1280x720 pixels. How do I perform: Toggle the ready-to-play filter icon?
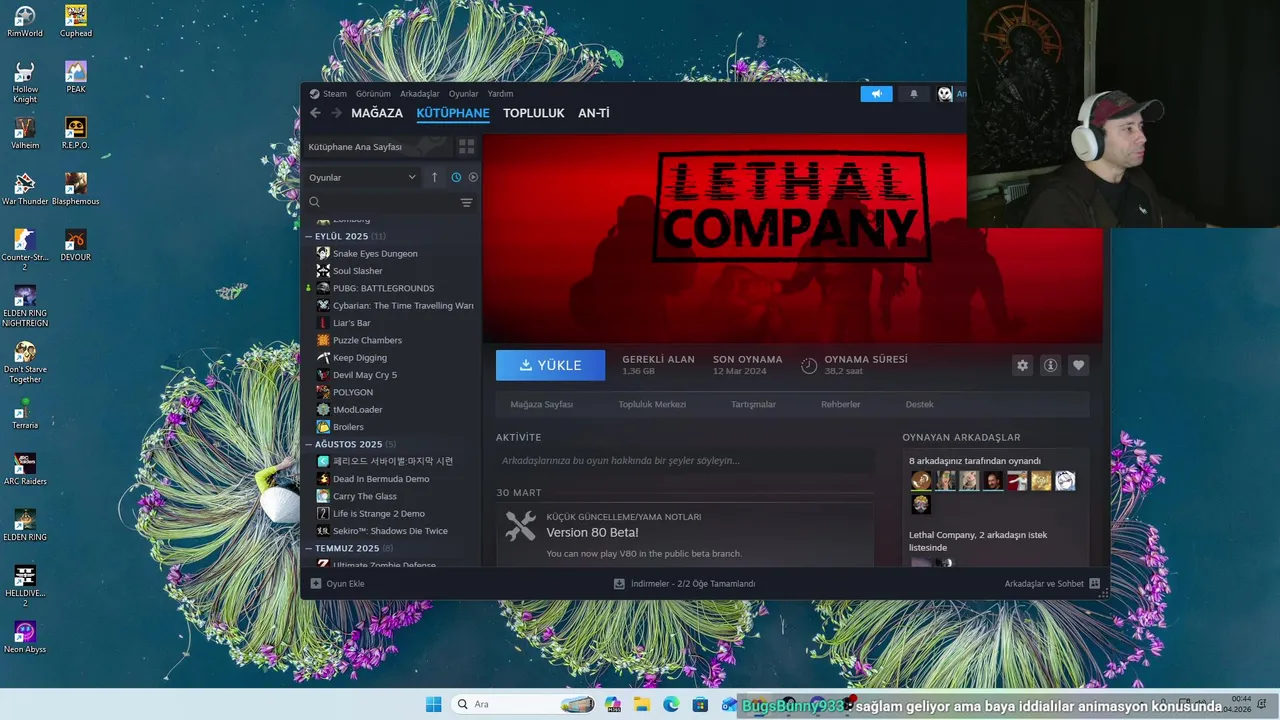(473, 177)
